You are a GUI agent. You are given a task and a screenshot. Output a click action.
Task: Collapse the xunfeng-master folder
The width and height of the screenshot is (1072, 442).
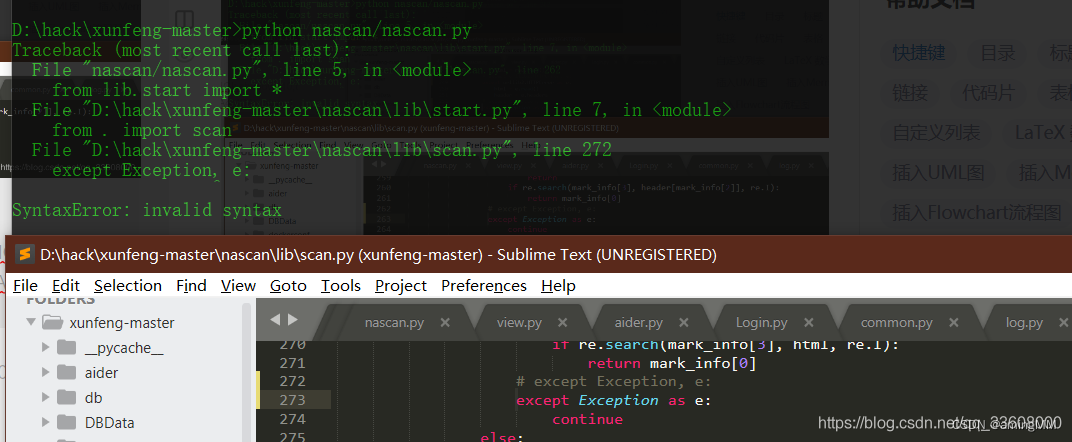point(30,322)
